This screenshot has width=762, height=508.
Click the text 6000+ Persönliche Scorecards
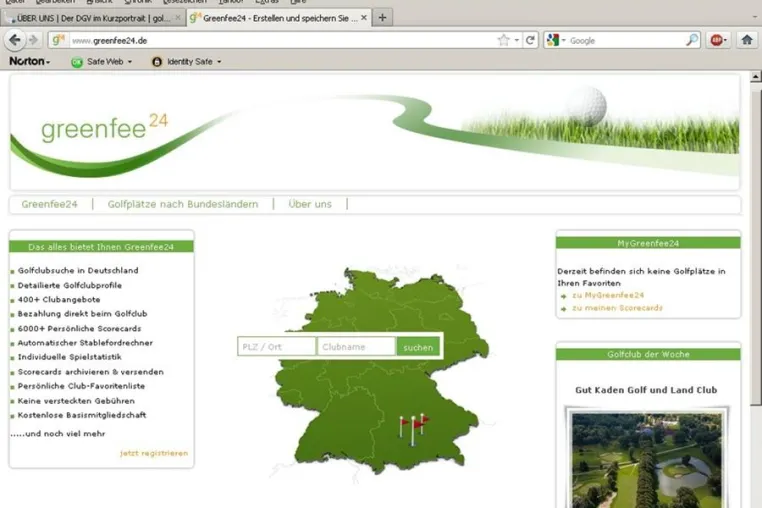tap(79, 329)
